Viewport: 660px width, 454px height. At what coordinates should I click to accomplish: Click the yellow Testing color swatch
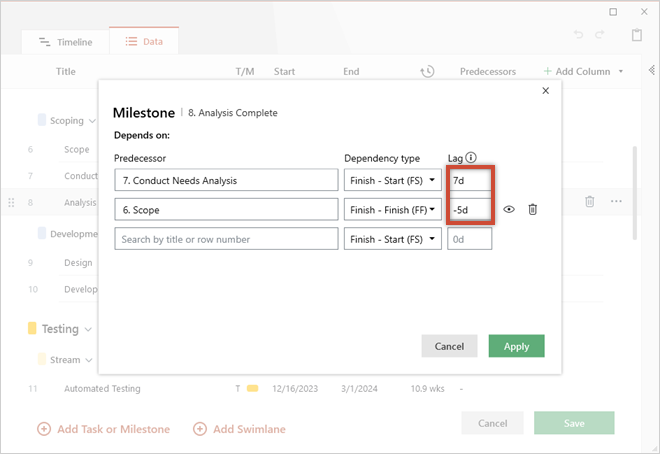32,328
